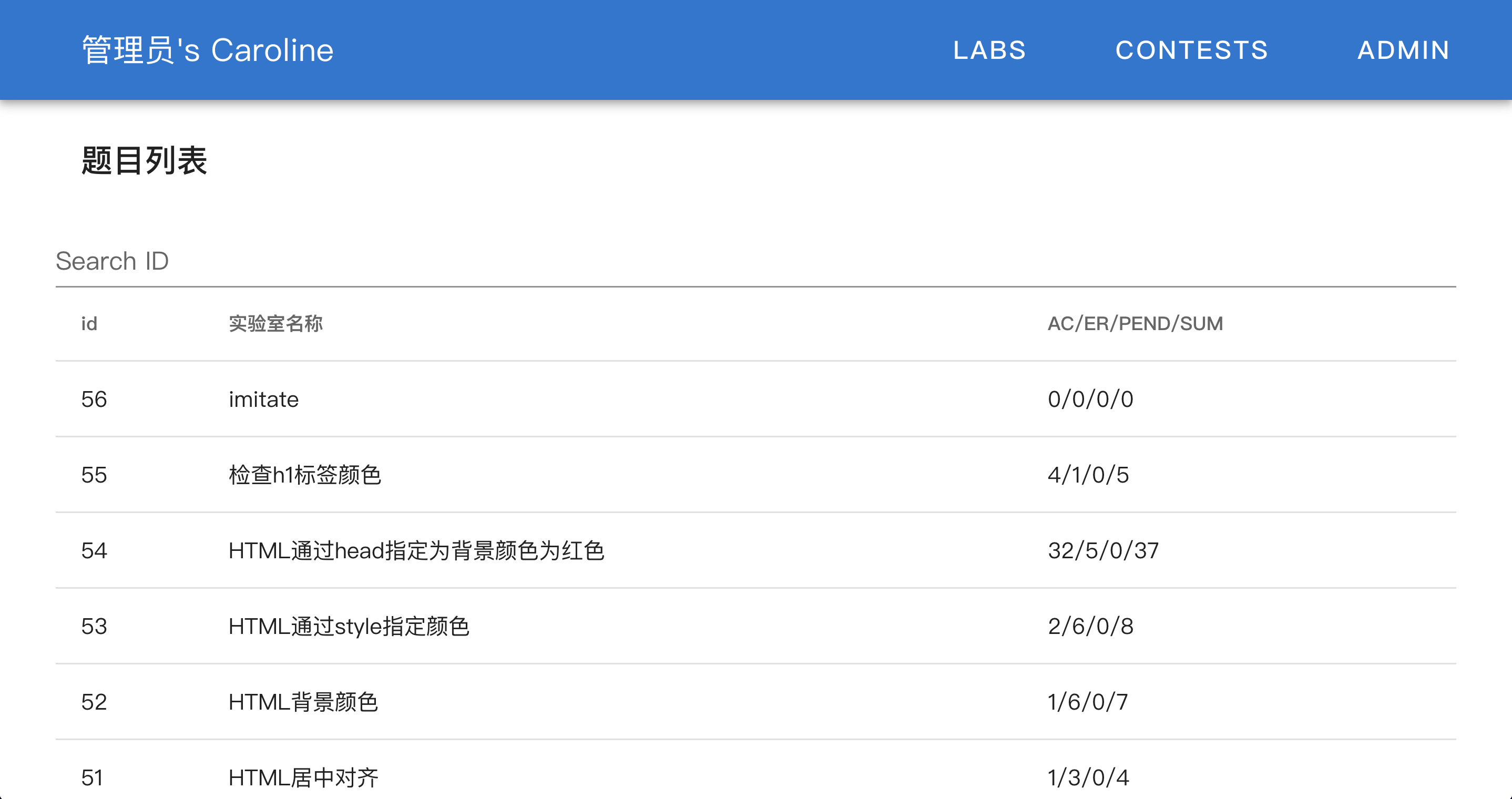Select the id cell 52

pyautogui.click(x=94, y=702)
